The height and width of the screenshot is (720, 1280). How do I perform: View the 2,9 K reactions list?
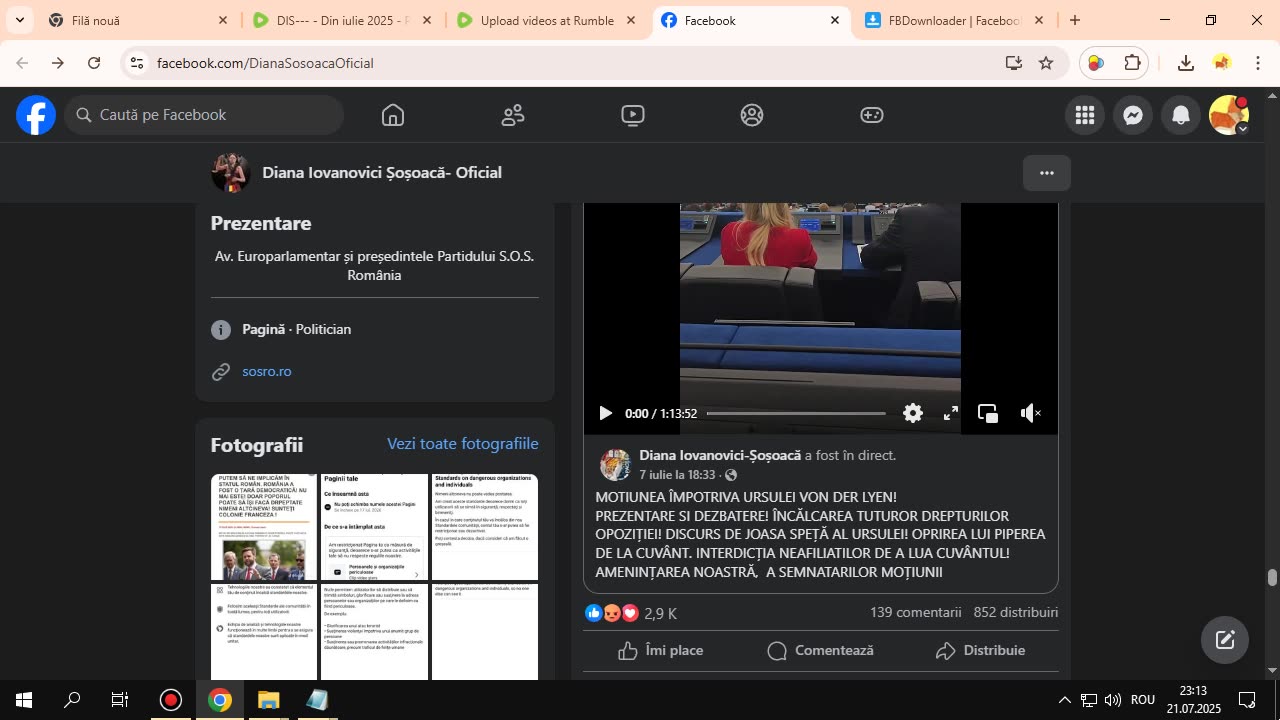click(661, 613)
